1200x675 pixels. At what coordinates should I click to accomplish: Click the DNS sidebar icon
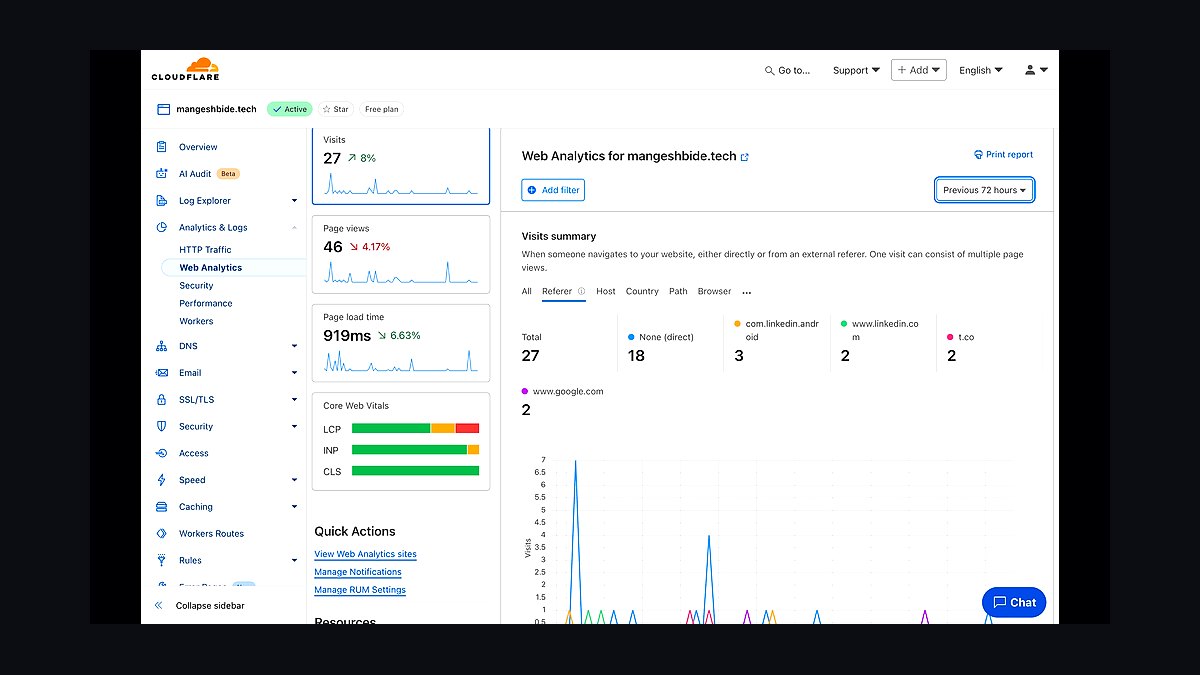coord(162,346)
